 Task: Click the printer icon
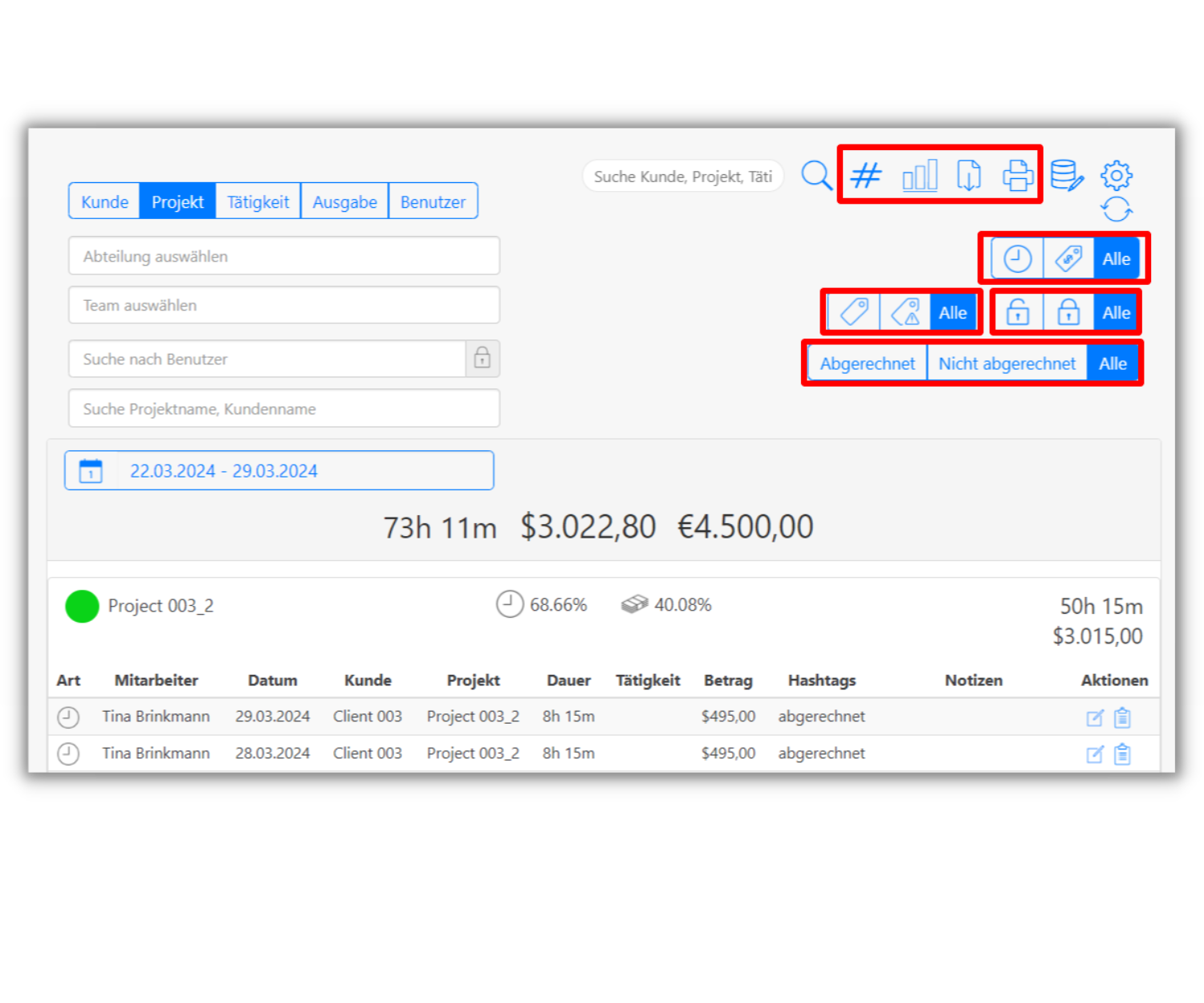[1018, 175]
